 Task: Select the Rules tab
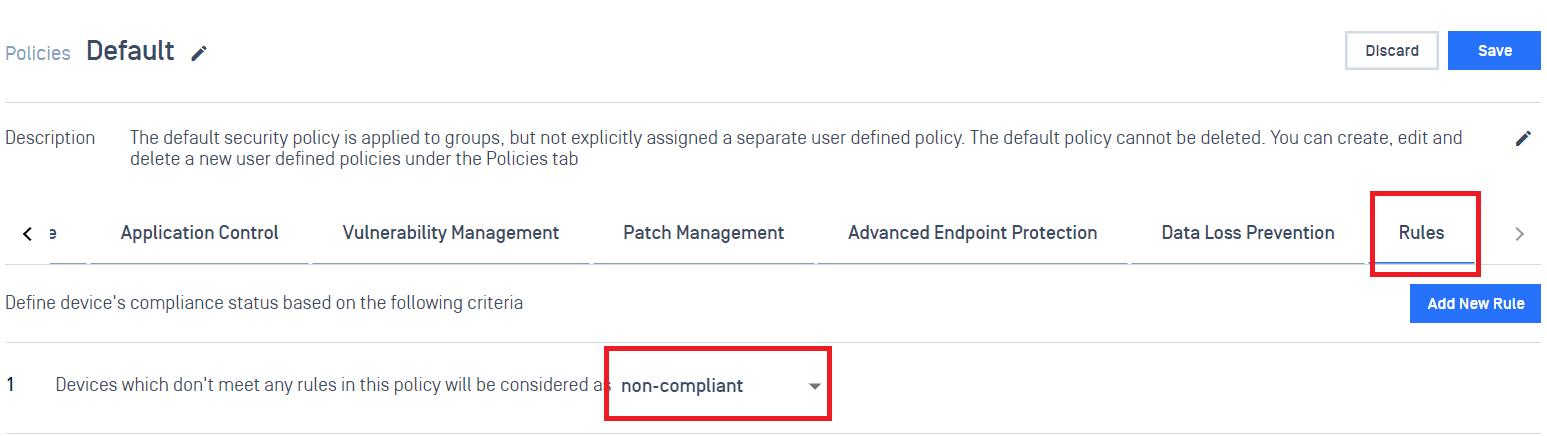tap(1421, 233)
